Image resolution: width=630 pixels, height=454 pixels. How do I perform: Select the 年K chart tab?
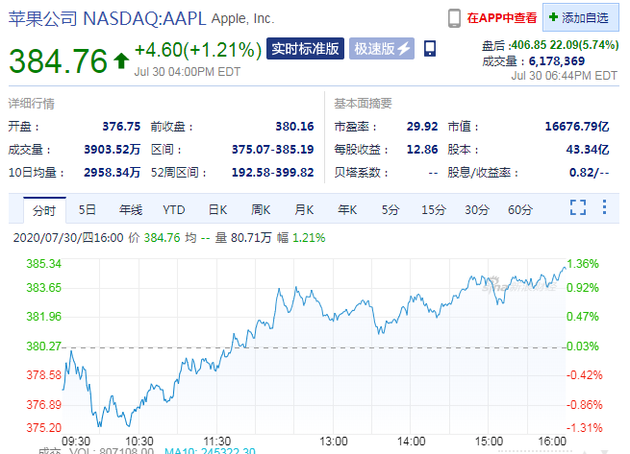[x=348, y=210]
